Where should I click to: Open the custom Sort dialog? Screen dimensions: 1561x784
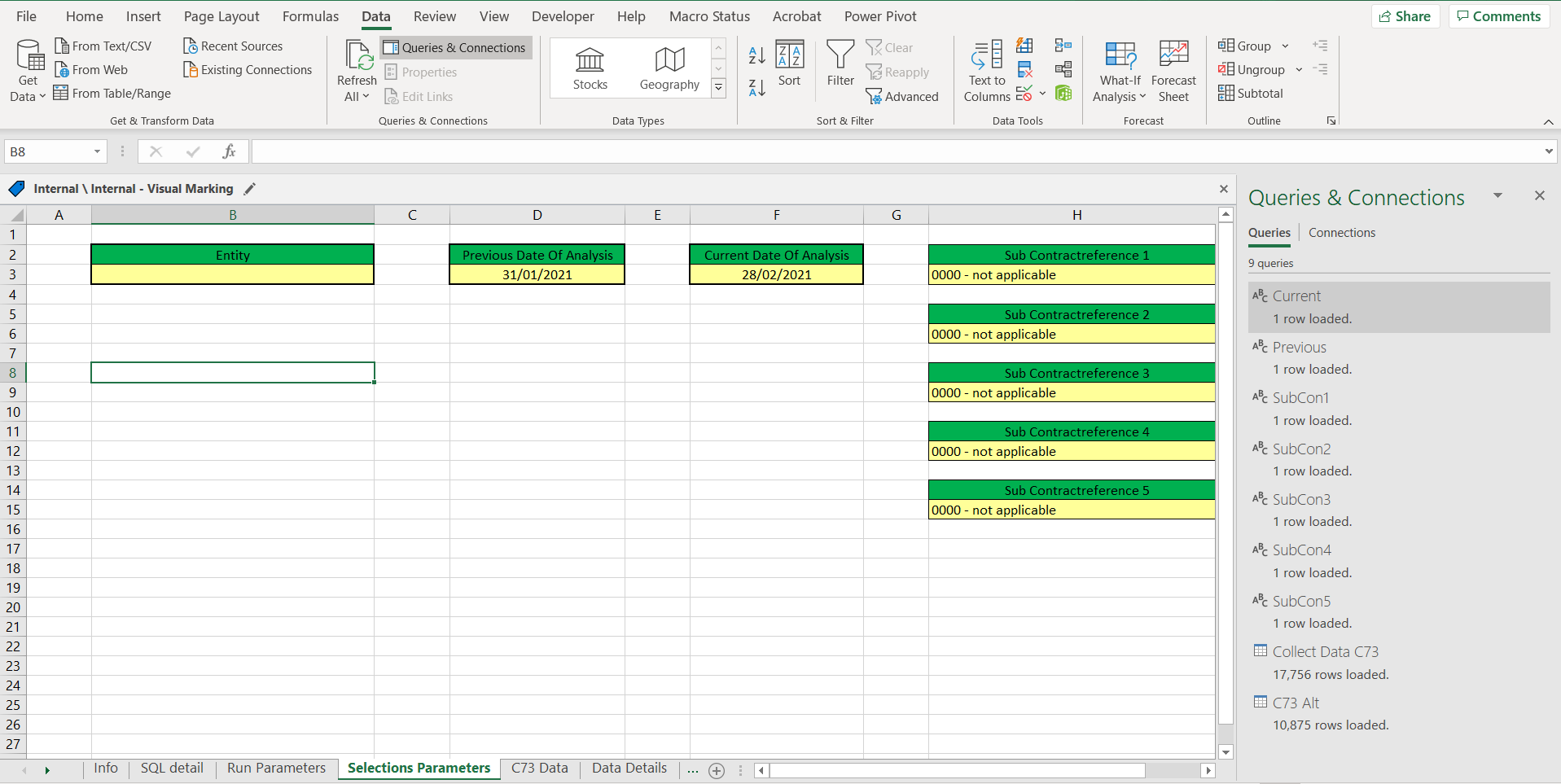[x=789, y=64]
